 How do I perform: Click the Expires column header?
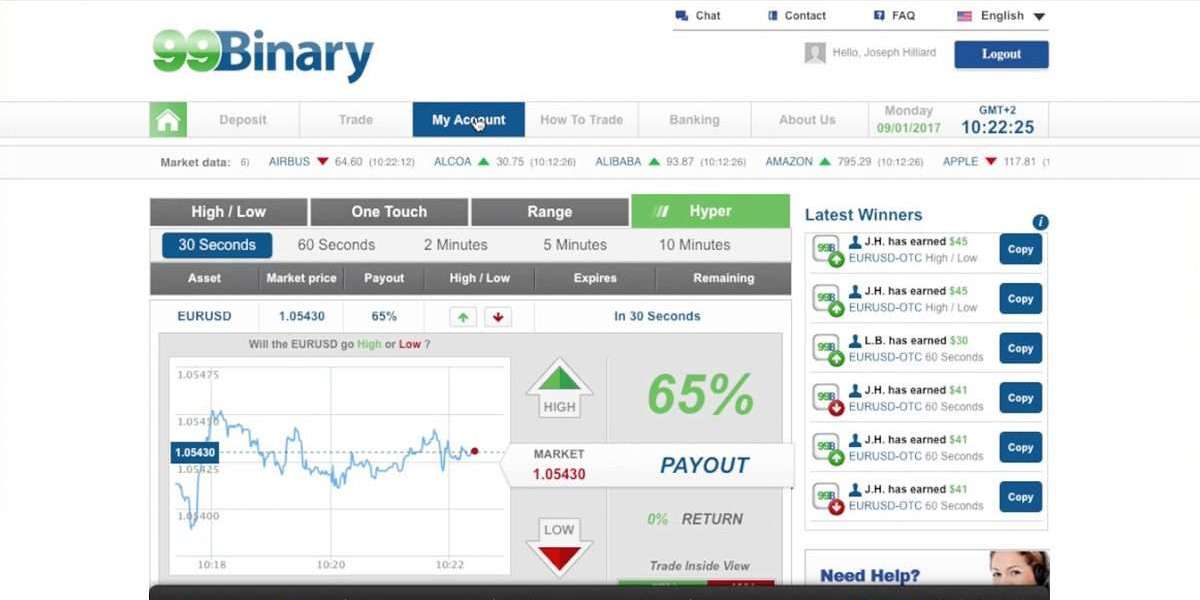pos(595,278)
